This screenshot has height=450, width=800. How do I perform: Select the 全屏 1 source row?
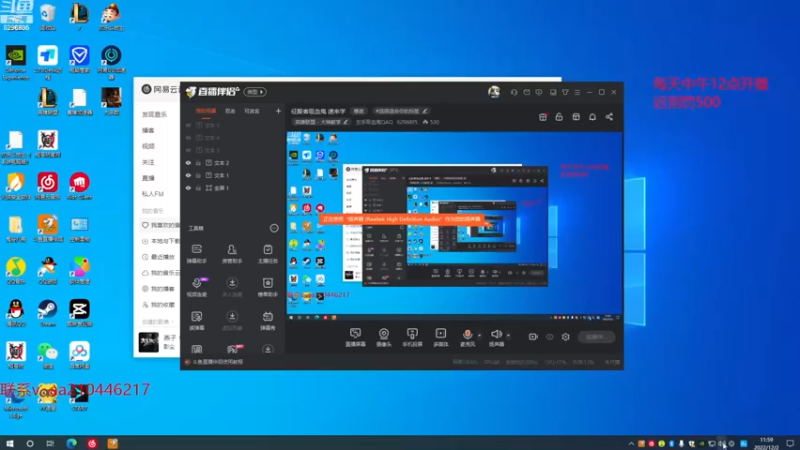tap(232, 188)
